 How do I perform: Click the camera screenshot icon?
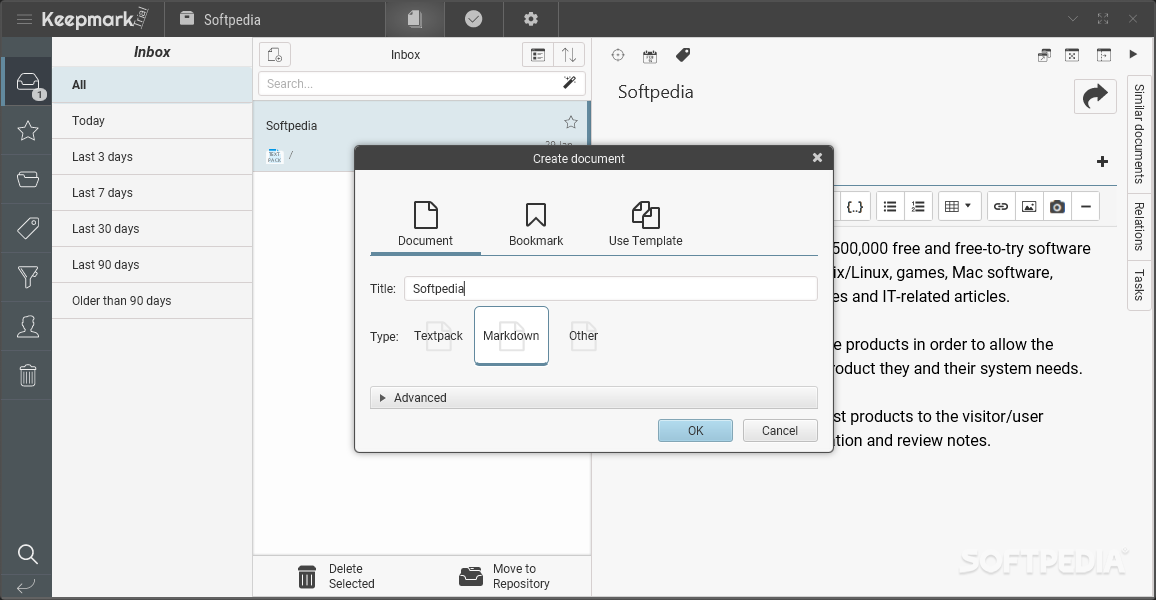[x=1057, y=206]
